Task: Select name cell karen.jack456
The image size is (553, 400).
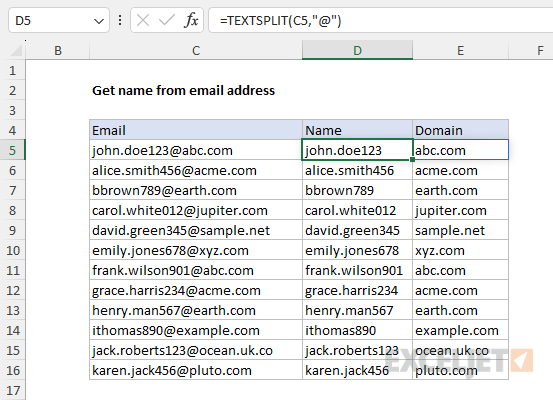Action: (x=357, y=370)
